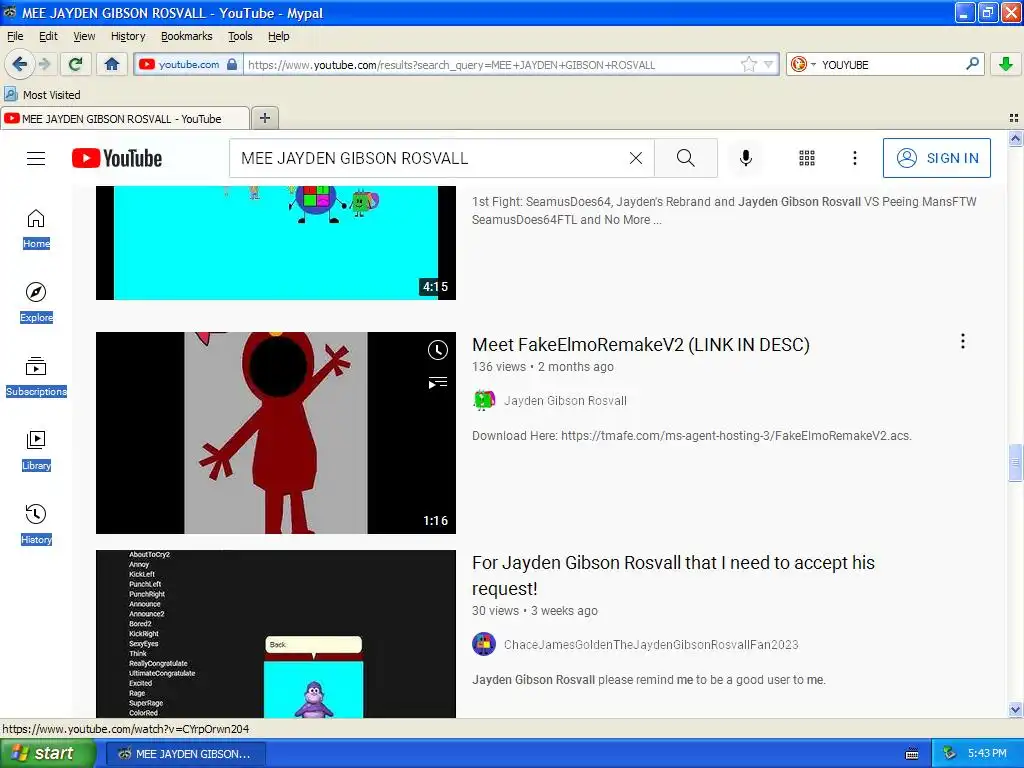Go to YouTube home via logo
Image resolution: width=1024 pixels, height=768 pixels.
tap(117, 158)
